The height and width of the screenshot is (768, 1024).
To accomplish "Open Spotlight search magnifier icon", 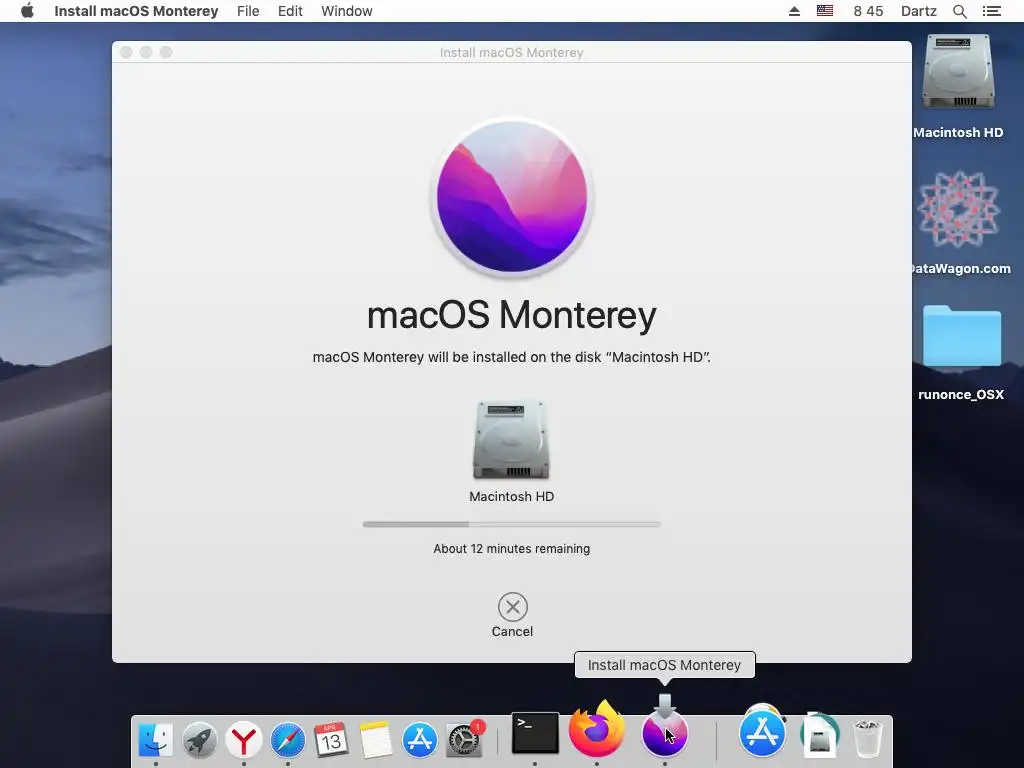I will coord(959,11).
